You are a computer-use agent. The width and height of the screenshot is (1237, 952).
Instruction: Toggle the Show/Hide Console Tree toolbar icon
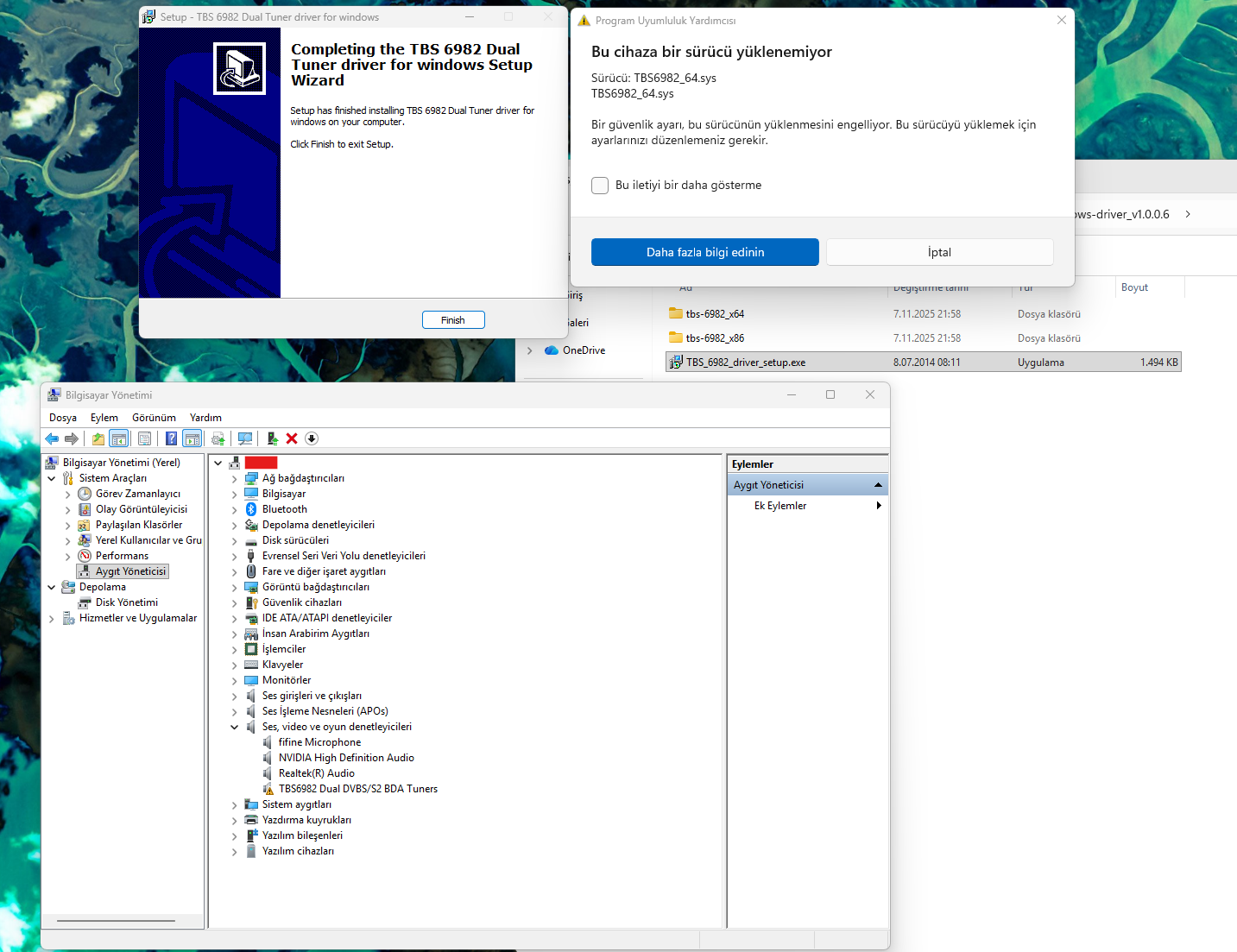tap(119, 438)
